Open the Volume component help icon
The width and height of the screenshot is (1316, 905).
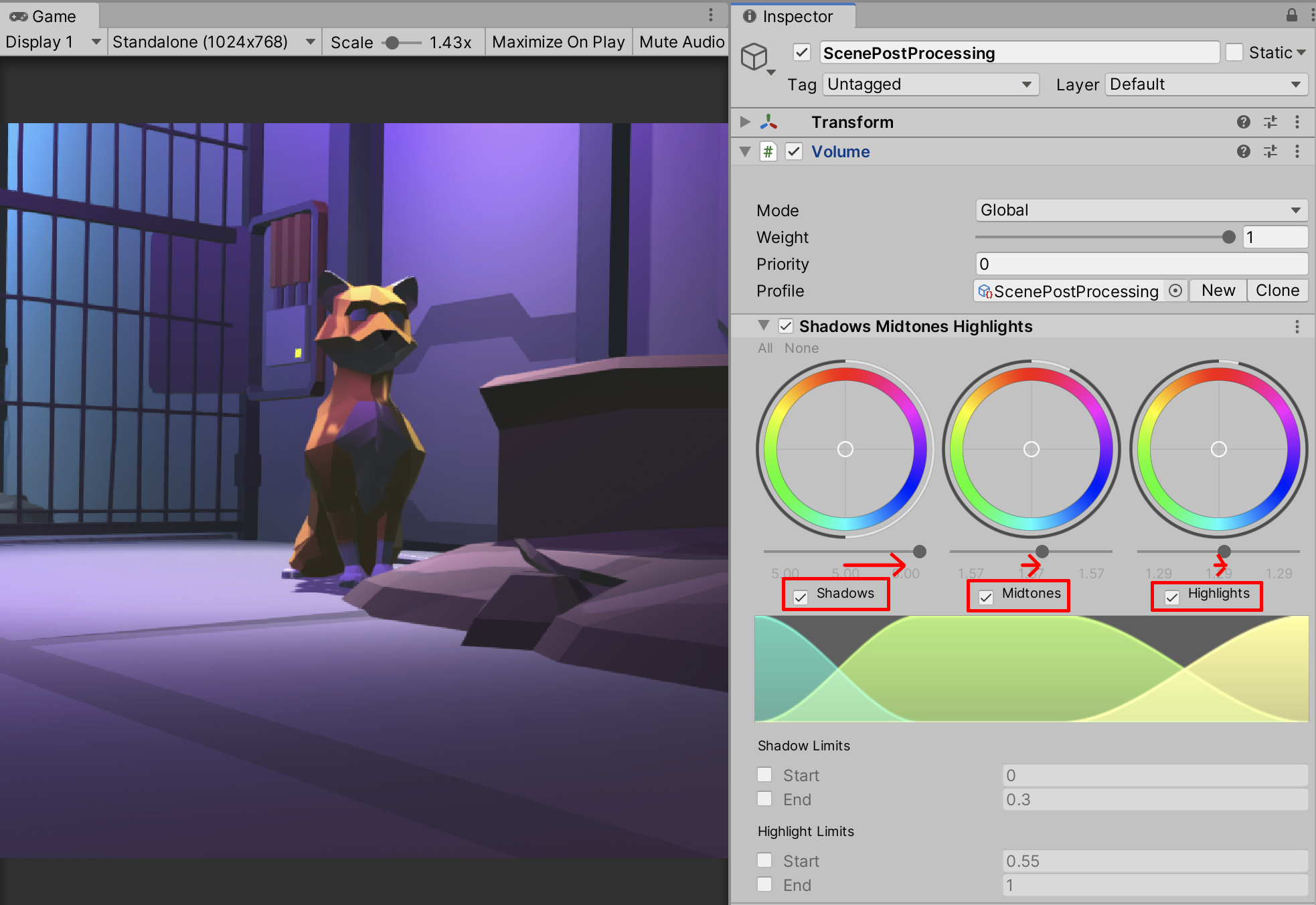point(1243,151)
